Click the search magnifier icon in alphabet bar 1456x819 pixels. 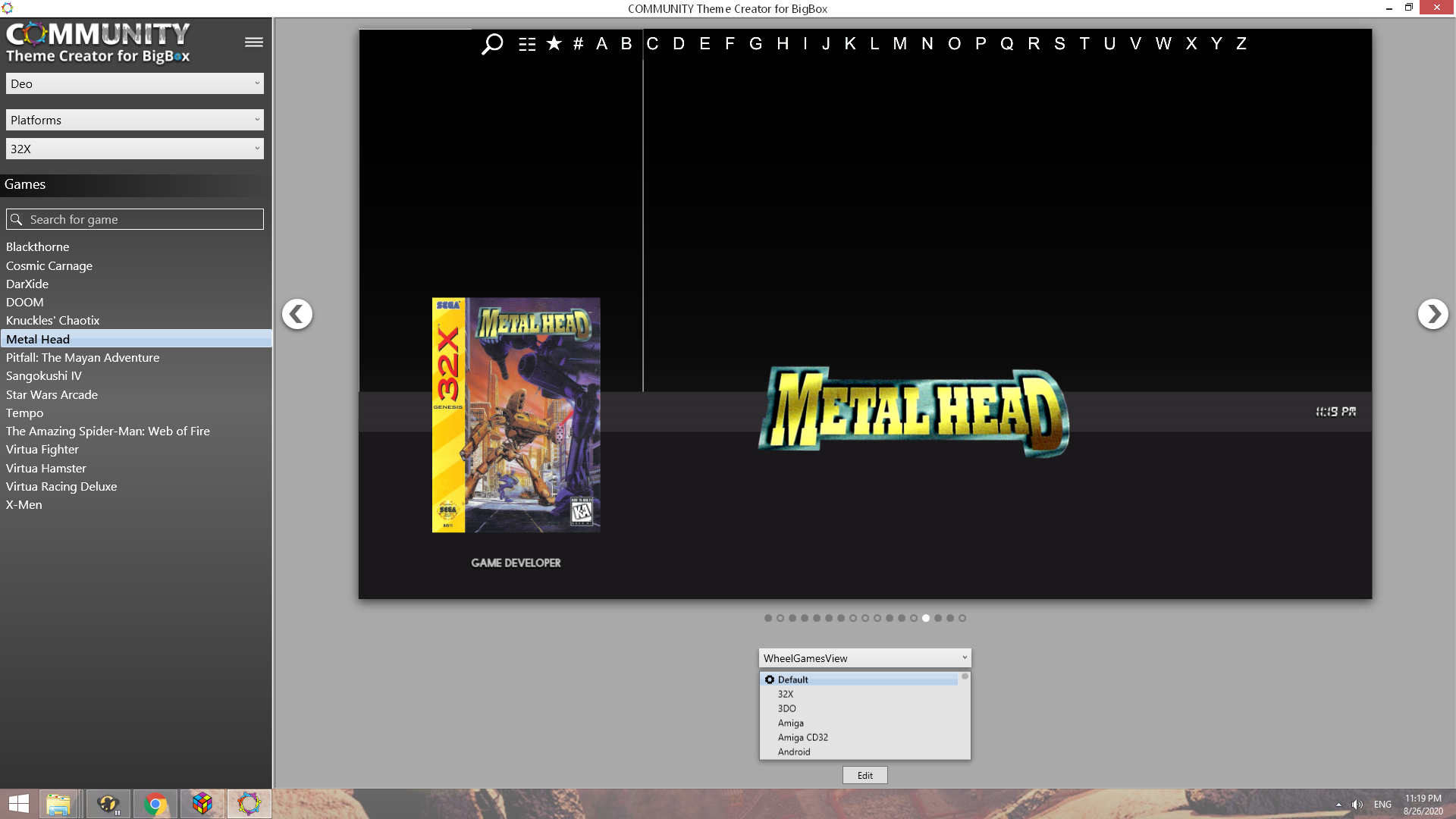[x=492, y=44]
